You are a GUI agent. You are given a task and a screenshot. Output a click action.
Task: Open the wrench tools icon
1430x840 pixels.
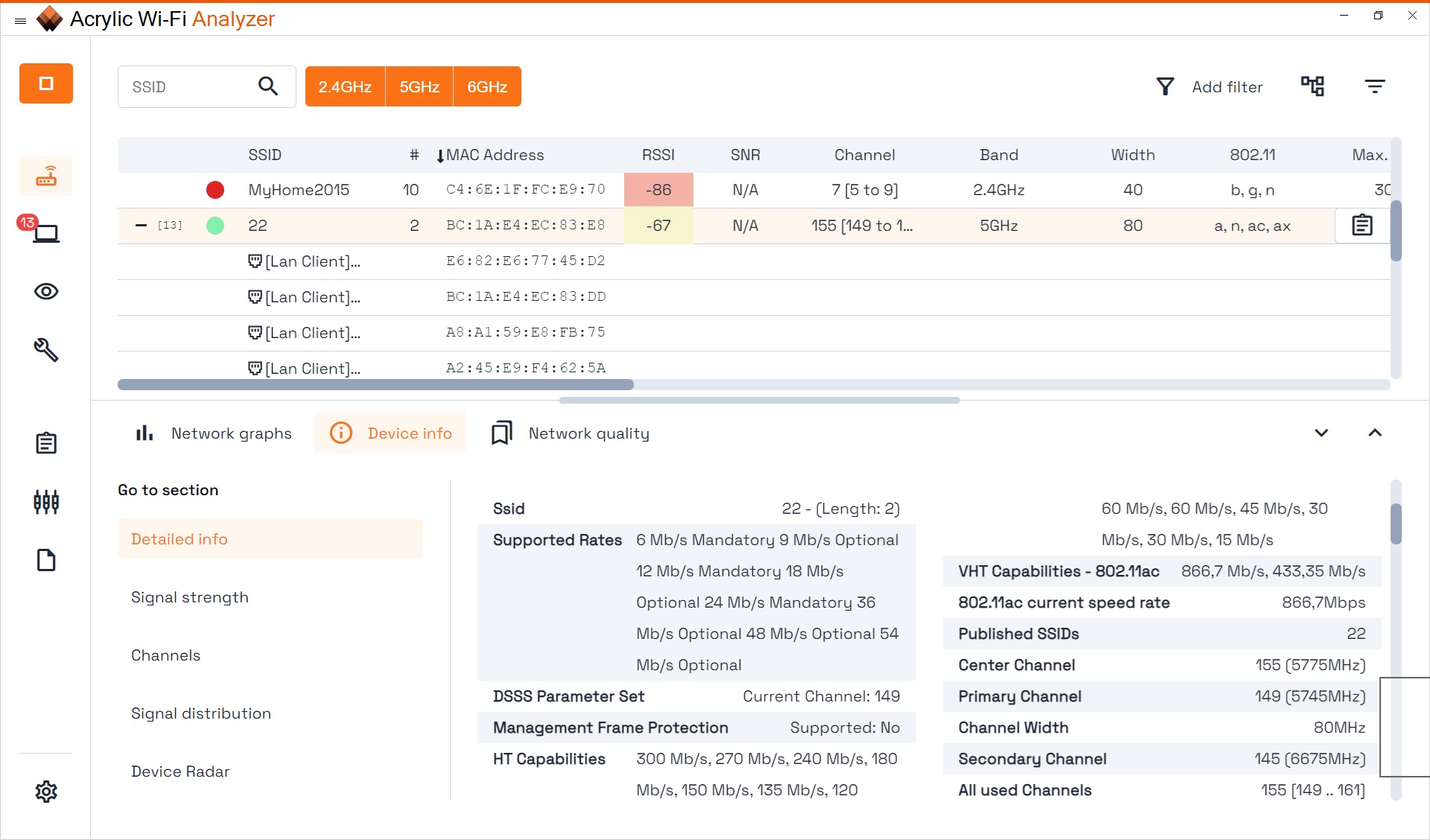click(x=46, y=349)
